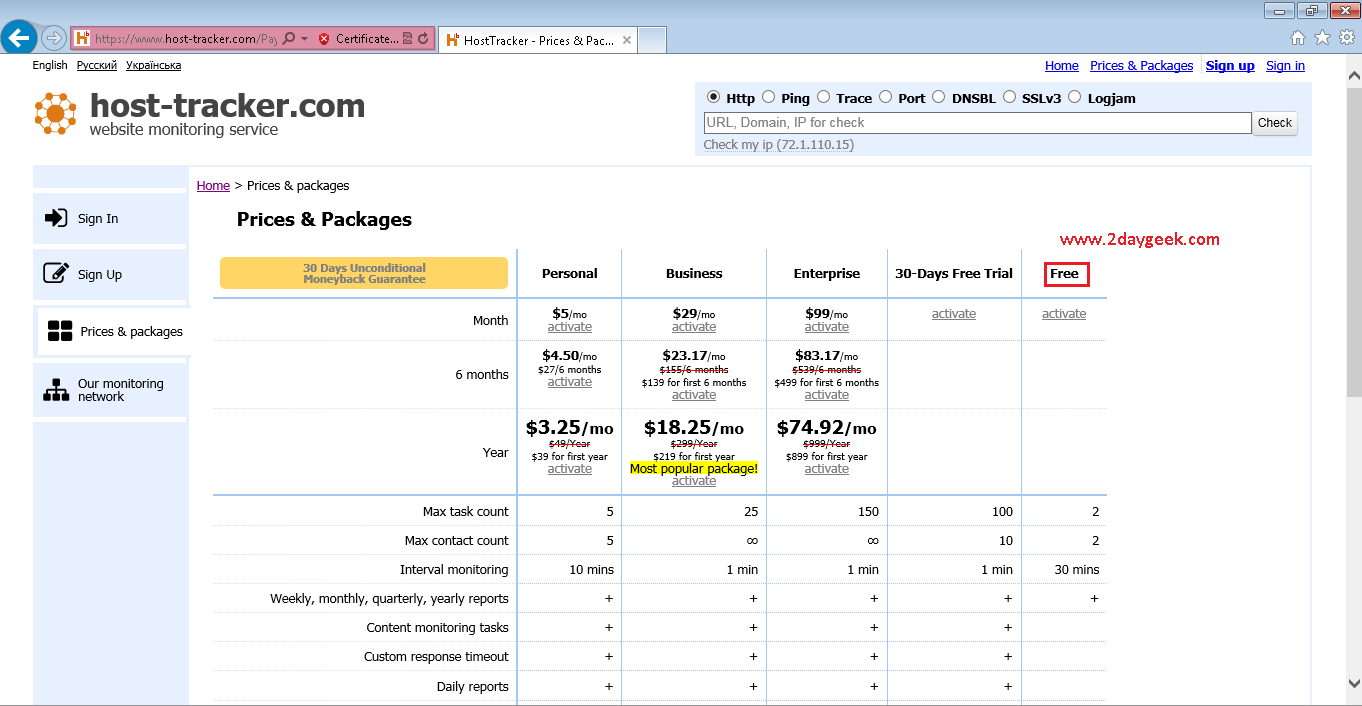The height and width of the screenshot is (706, 1362).
Task: Click the Interval monitoring row label
Action: [454, 570]
